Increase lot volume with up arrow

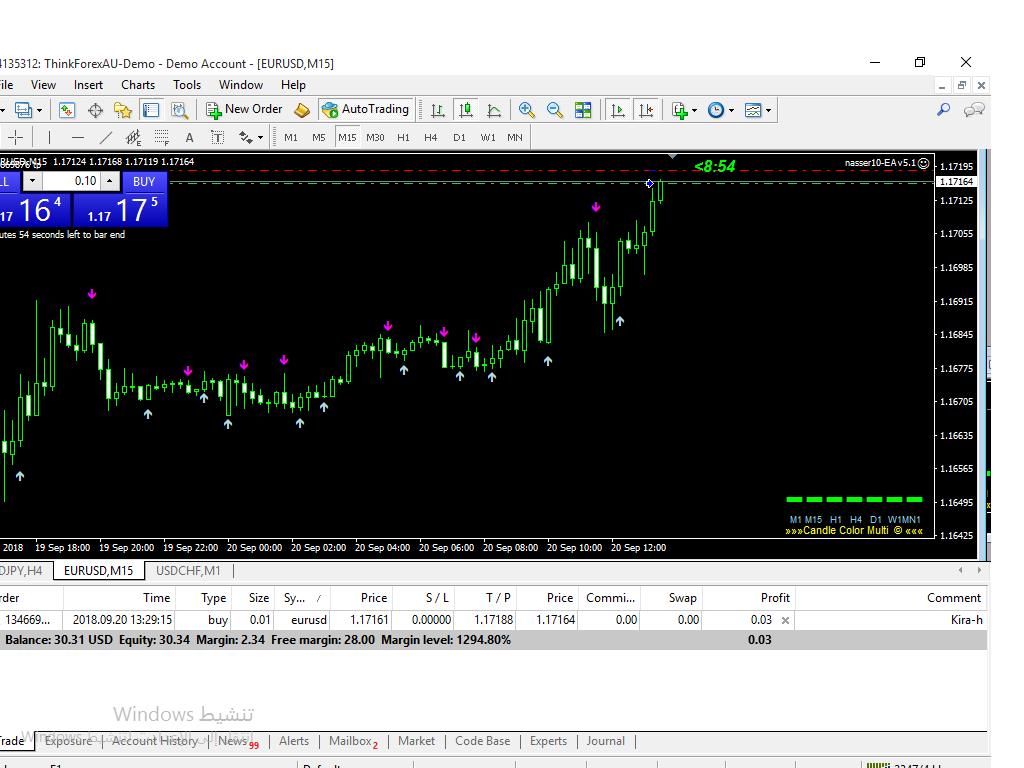pyautogui.click(x=110, y=181)
